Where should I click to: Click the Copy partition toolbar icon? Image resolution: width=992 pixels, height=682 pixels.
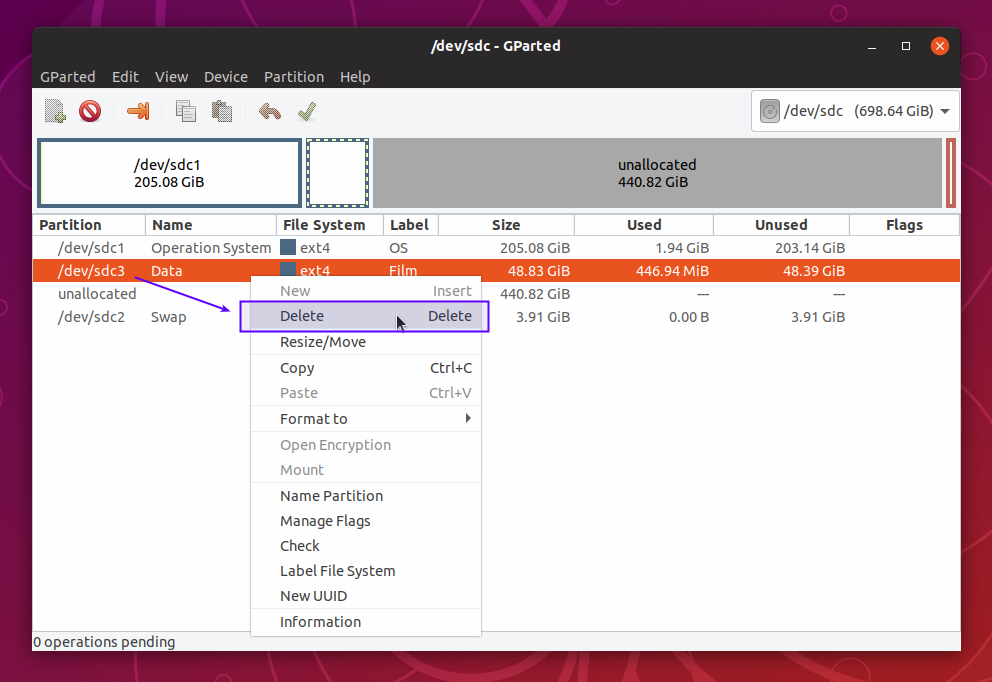point(186,111)
